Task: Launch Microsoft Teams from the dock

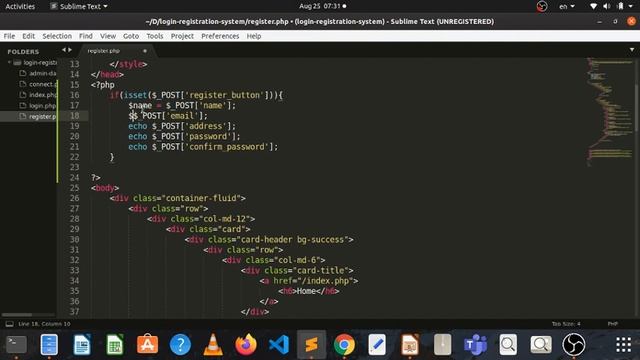Action: point(475,344)
